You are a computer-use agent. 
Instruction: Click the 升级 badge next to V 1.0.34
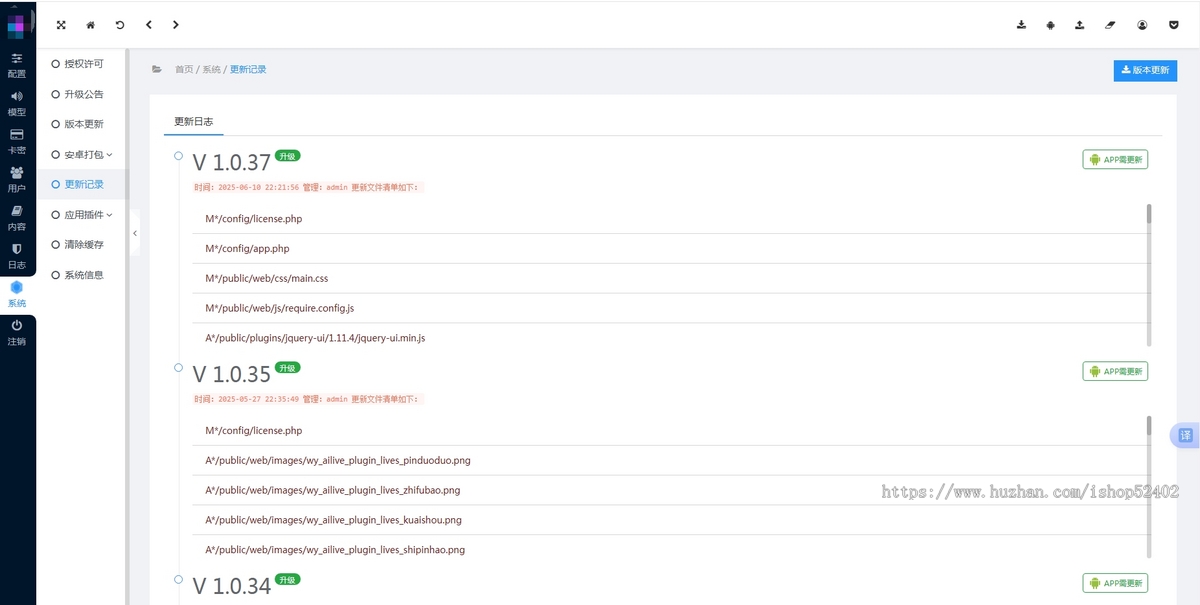coord(288,580)
